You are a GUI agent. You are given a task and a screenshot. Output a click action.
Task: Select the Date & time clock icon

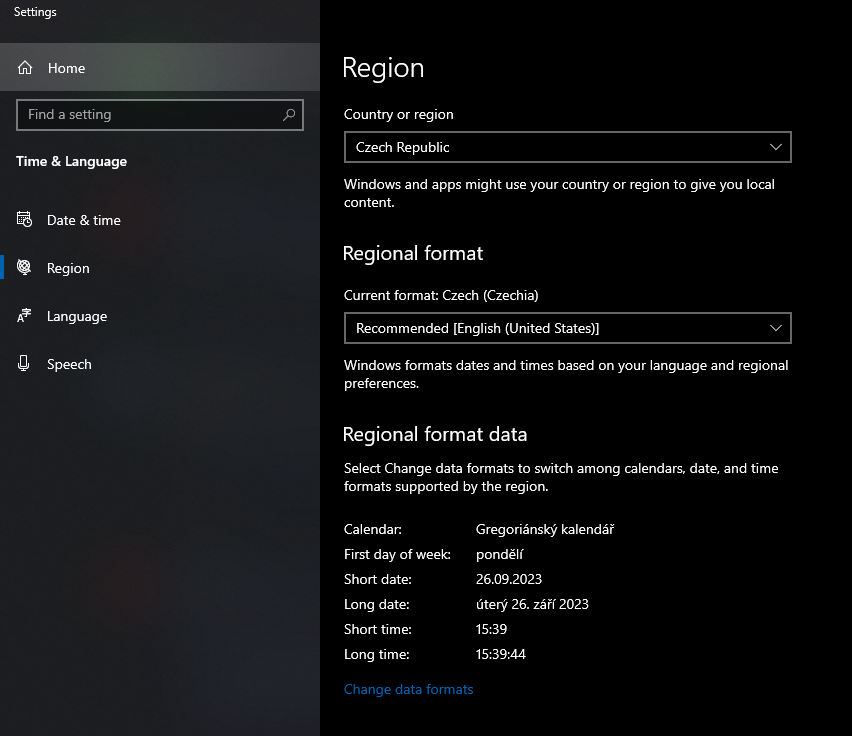pos(23,220)
